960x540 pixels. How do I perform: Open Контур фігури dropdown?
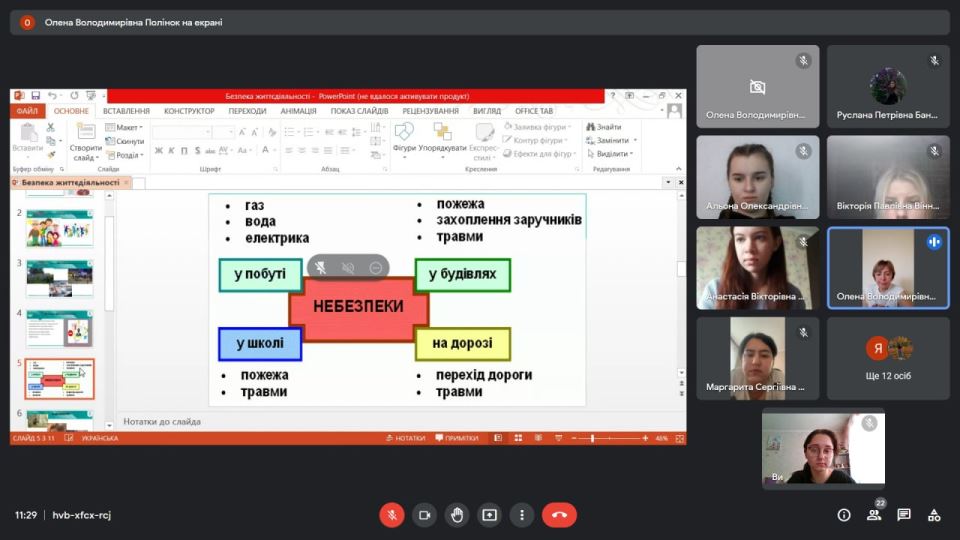pyautogui.click(x=535, y=140)
